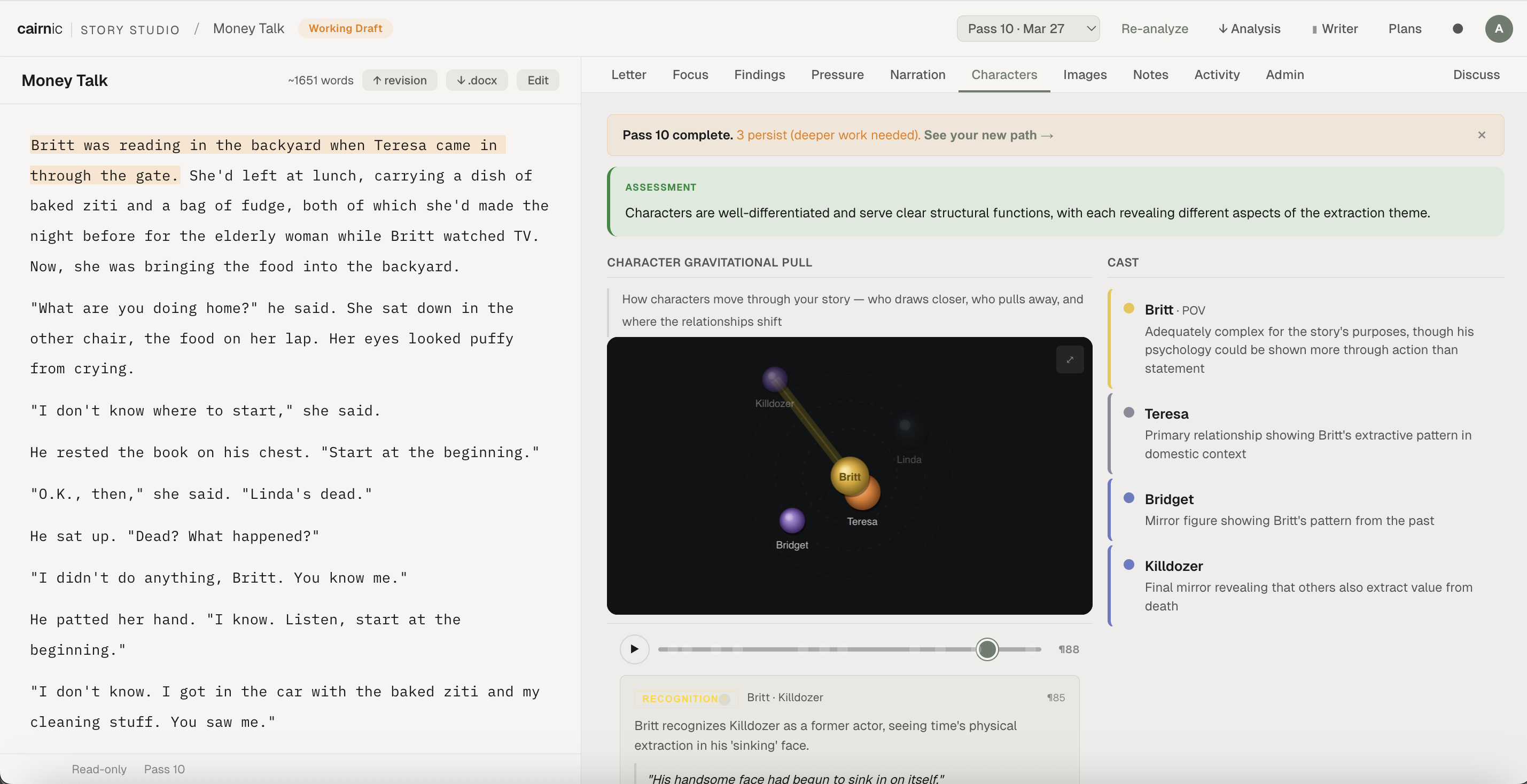Click the Re-analyze button
1527x784 pixels.
point(1154,28)
